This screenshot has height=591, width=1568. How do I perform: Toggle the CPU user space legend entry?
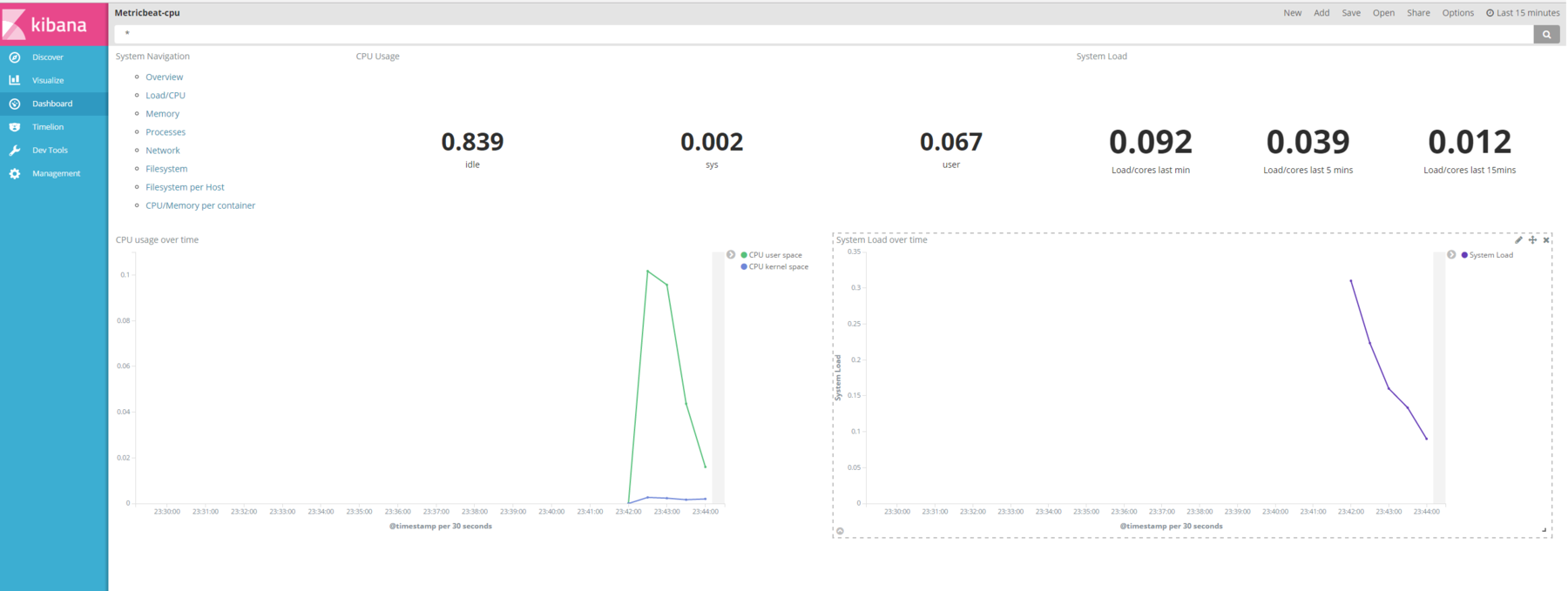coord(771,255)
